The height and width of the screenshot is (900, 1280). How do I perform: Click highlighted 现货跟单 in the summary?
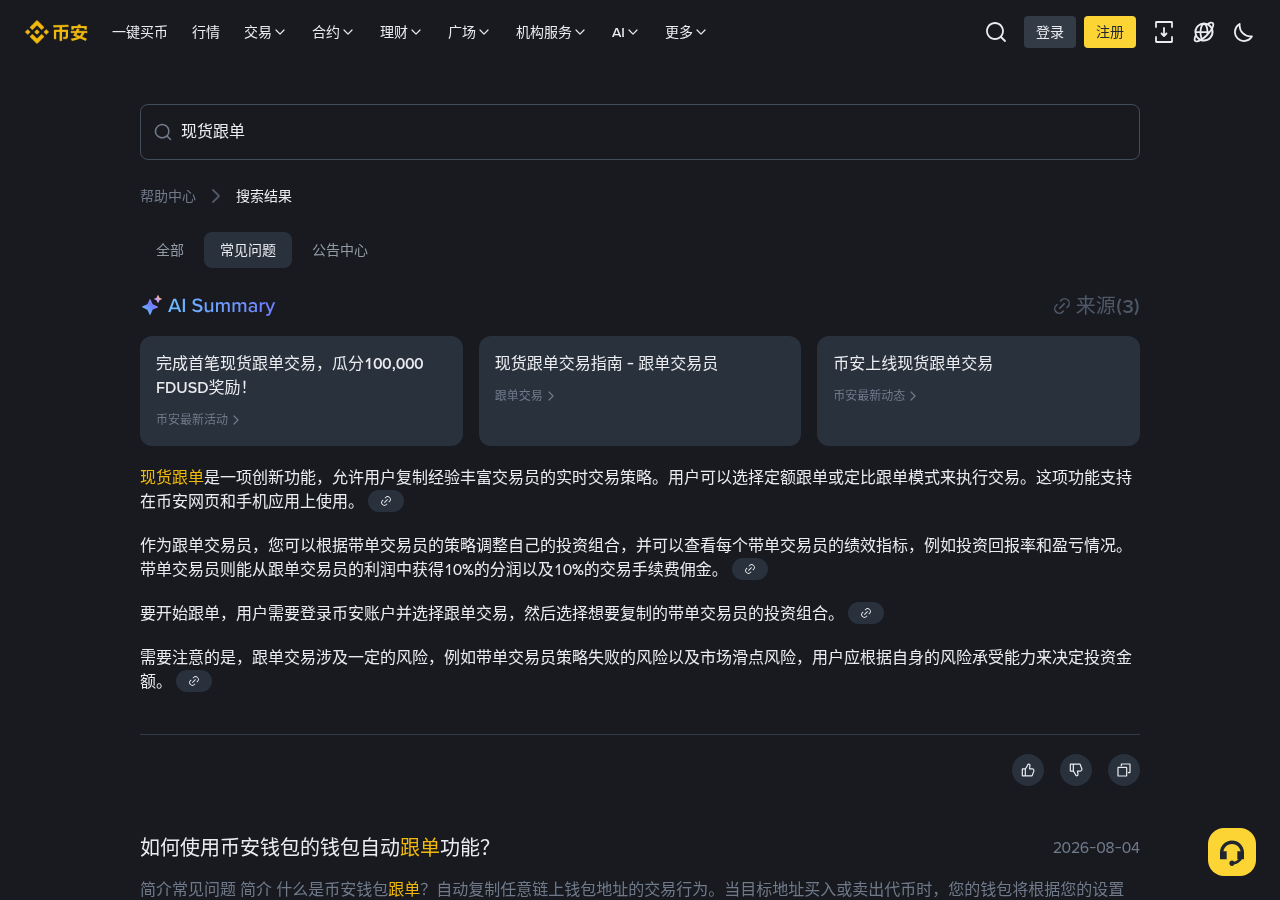(x=172, y=477)
